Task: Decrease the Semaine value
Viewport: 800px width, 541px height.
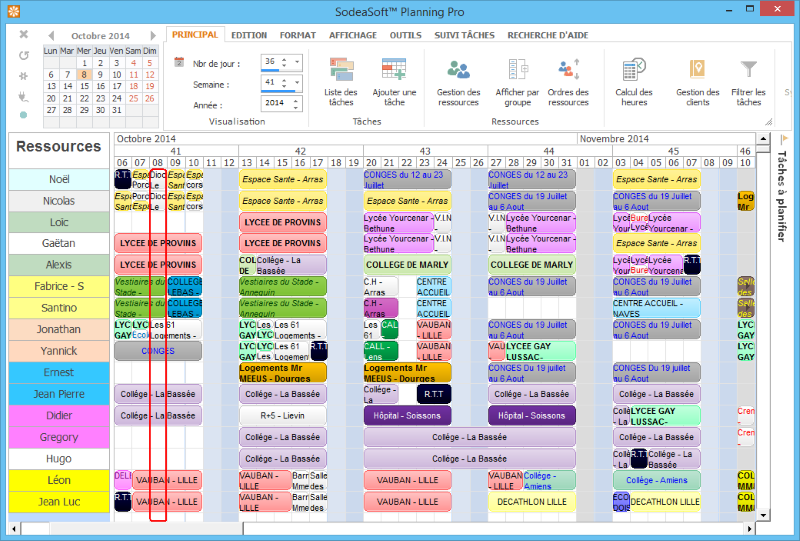Action: 284,86
